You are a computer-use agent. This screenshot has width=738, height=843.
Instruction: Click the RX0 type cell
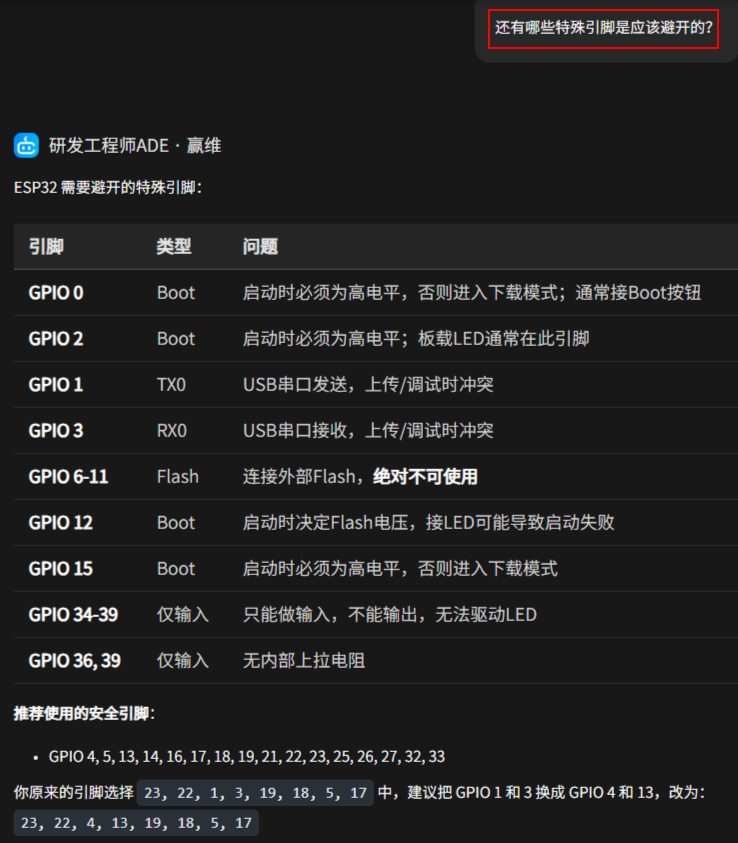point(171,431)
